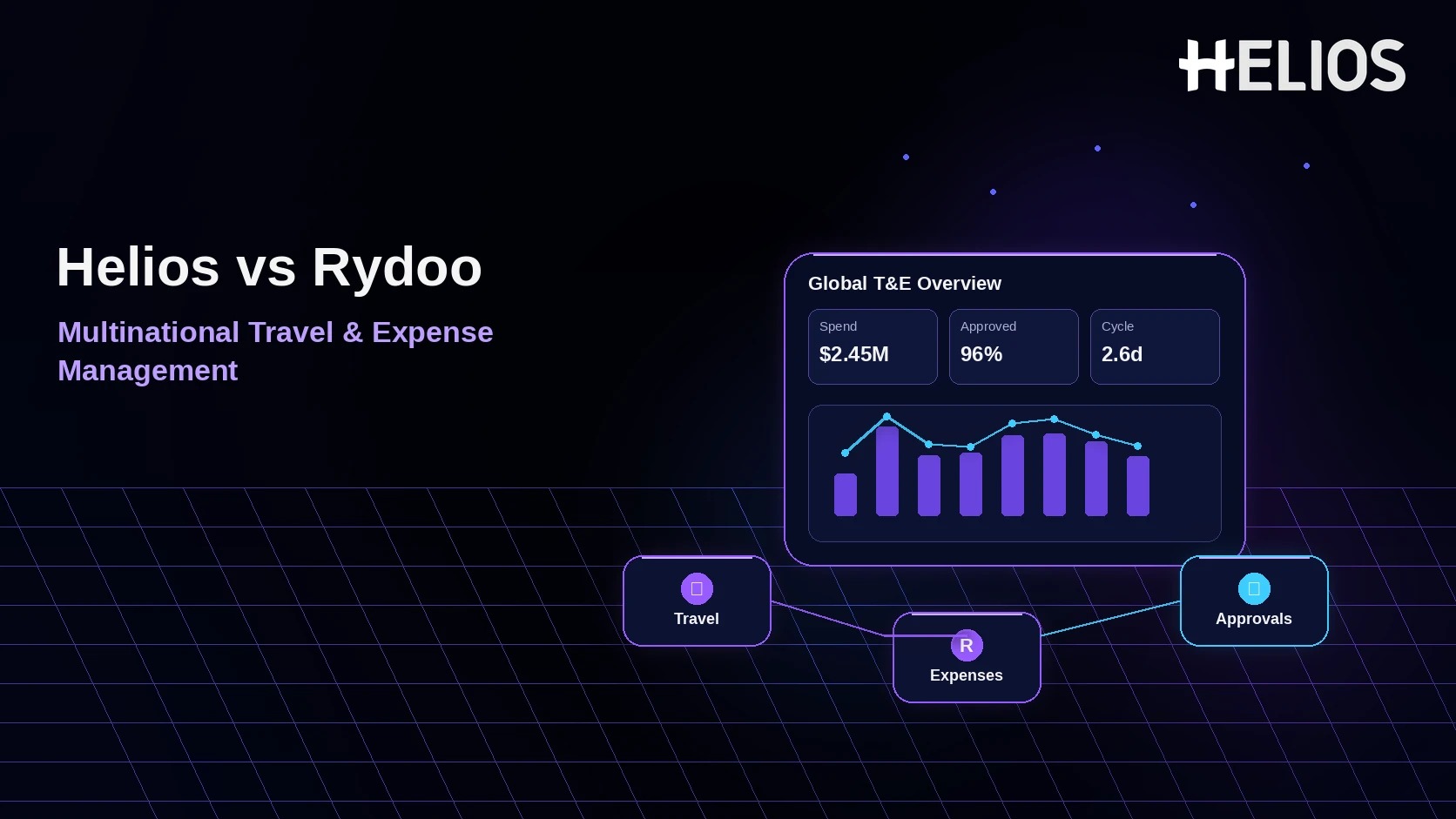Click the blue Approvals icon
The width and height of the screenshot is (1456, 819).
coord(1254,588)
